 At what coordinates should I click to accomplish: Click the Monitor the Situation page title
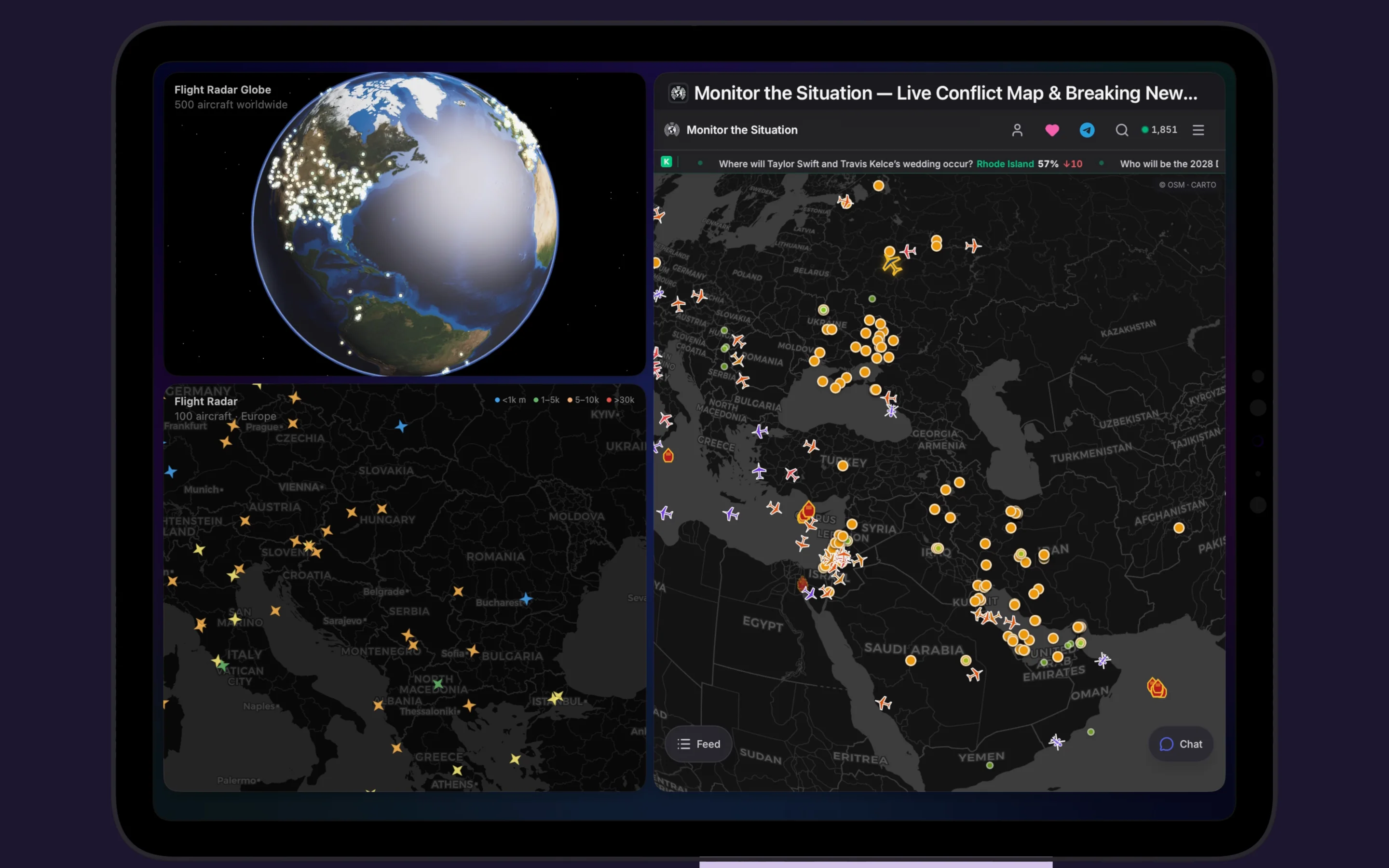(945, 93)
